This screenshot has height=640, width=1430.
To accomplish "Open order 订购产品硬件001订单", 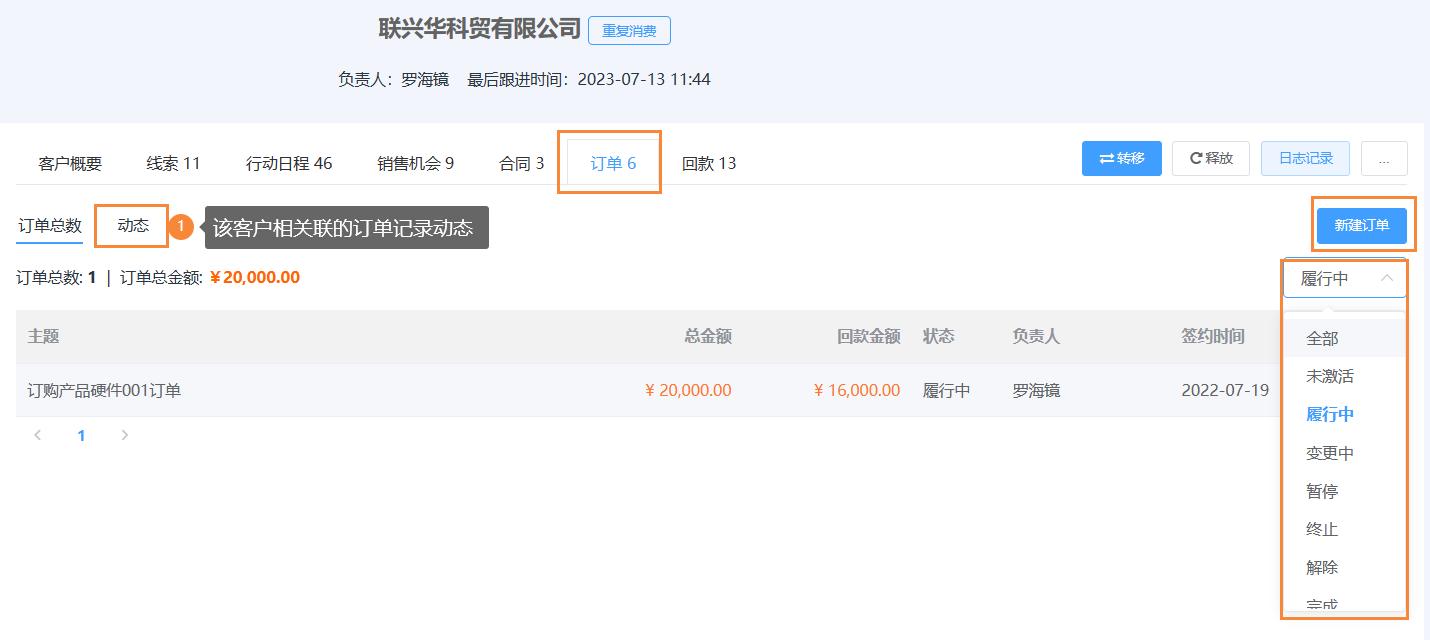I will tap(104, 390).
